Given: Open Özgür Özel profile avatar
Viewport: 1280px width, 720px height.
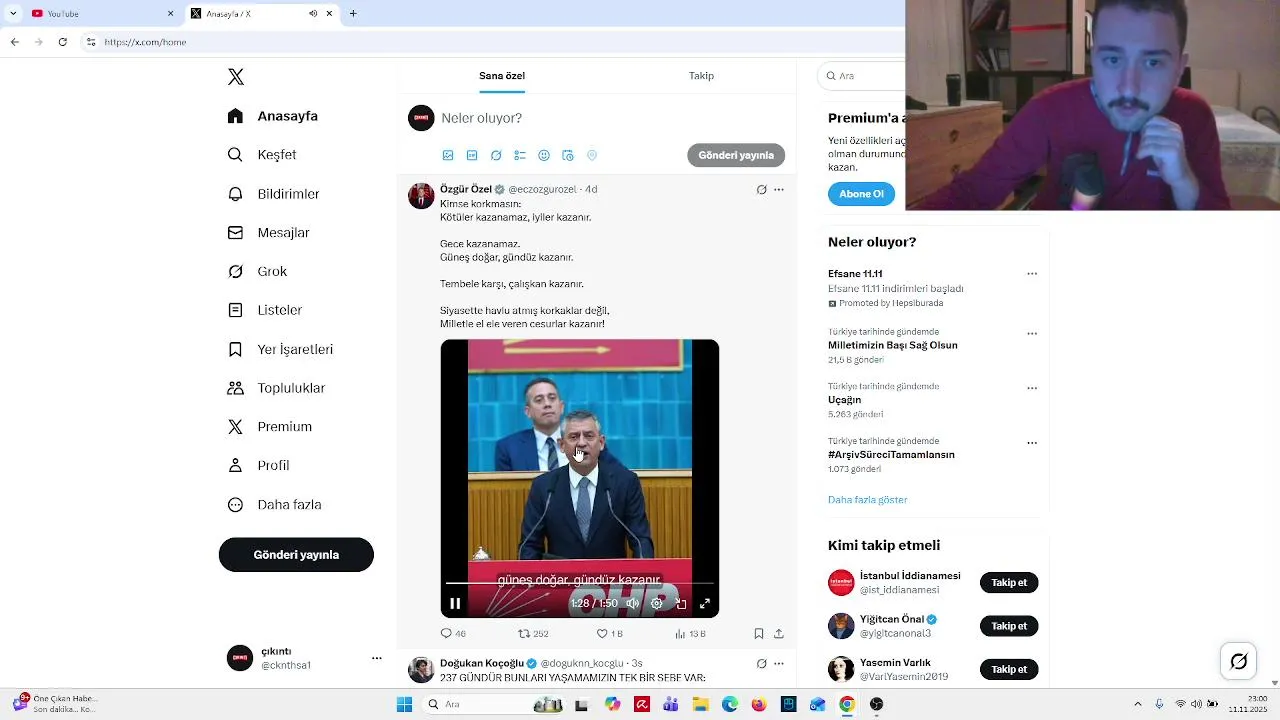Looking at the screenshot, I should point(421,195).
